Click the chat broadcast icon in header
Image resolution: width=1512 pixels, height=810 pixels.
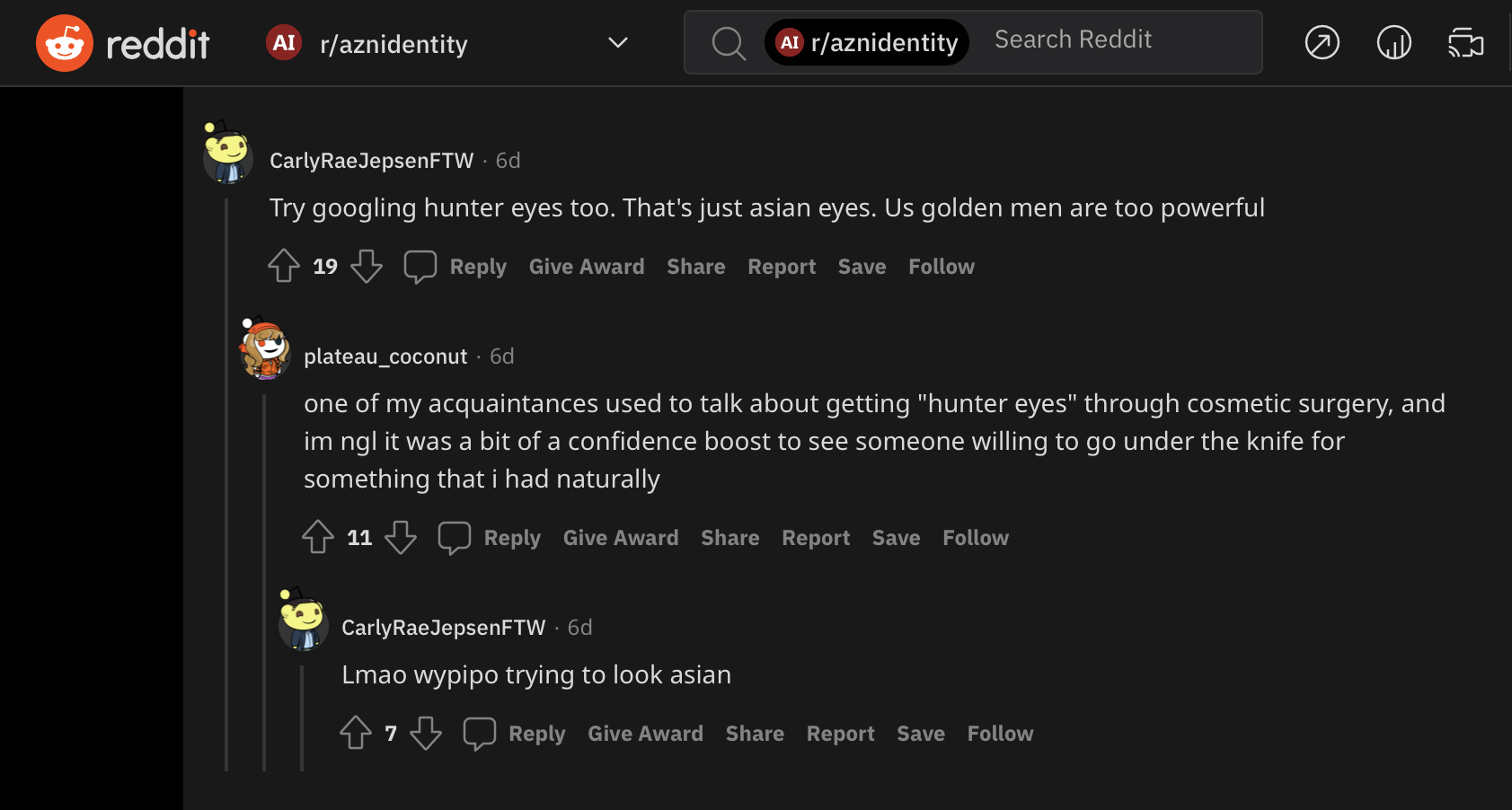(x=1465, y=43)
